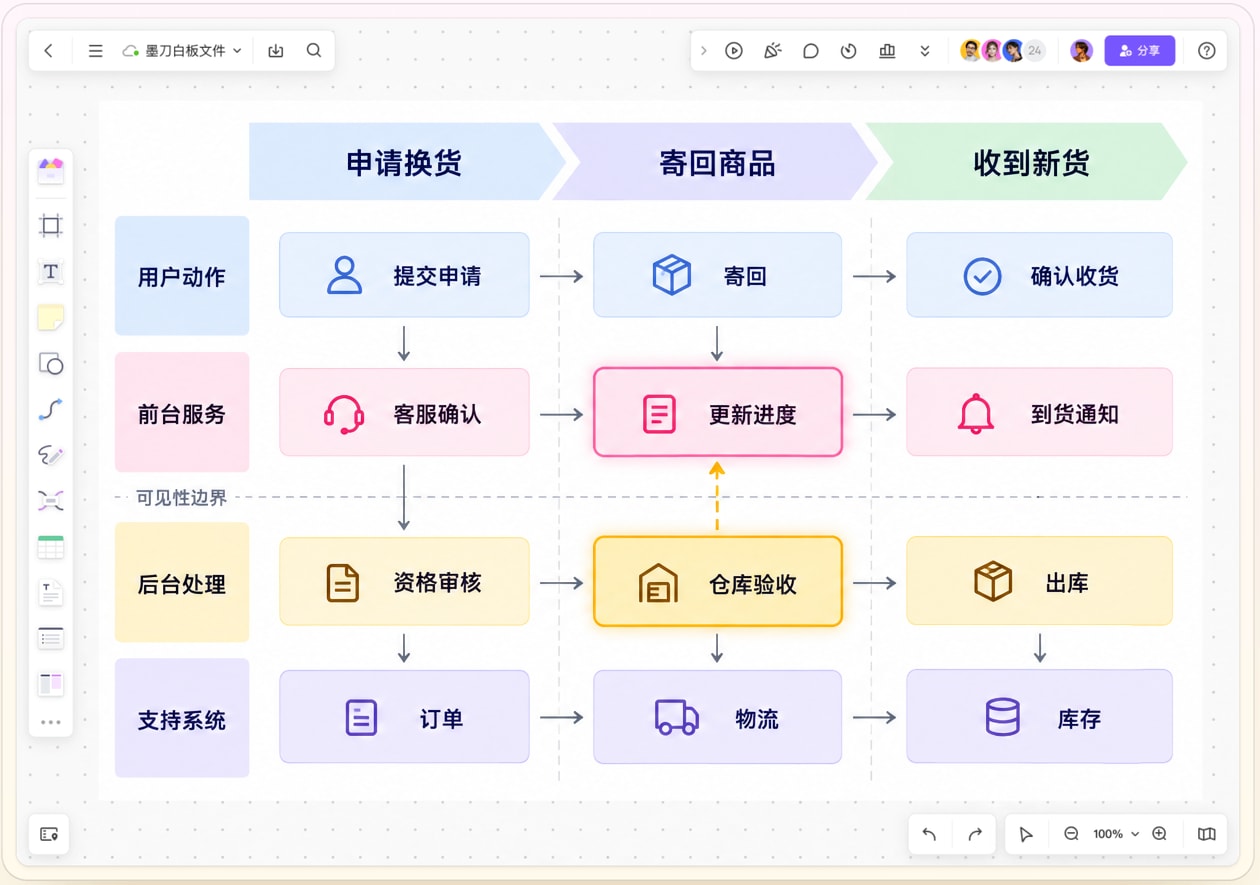Click the 24 collaborators count badge
Viewport: 1260px width, 885px height.
(x=1035, y=50)
